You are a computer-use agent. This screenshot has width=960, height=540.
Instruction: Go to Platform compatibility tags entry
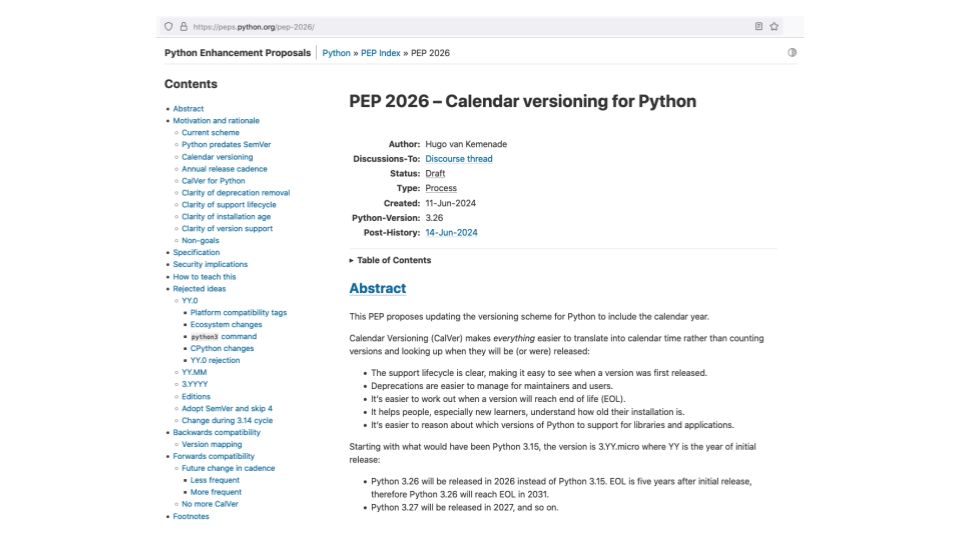[x=238, y=312]
